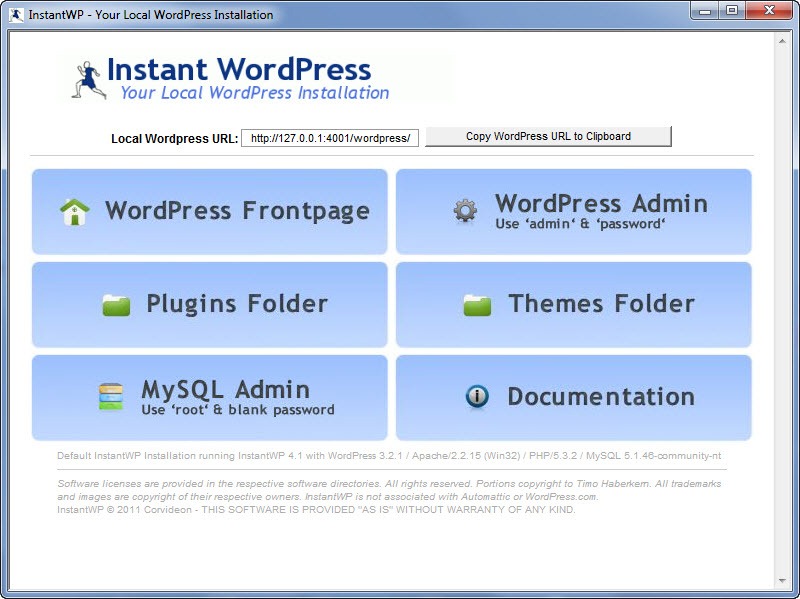Click the InstantWP title bar app icon
Screen dimensions: 800x599
click(16, 15)
